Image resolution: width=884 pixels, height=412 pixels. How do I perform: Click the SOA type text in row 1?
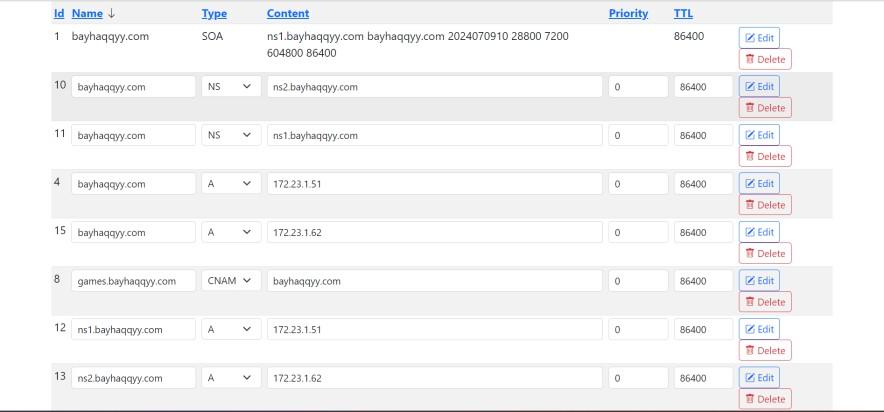(x=212, y=37)
